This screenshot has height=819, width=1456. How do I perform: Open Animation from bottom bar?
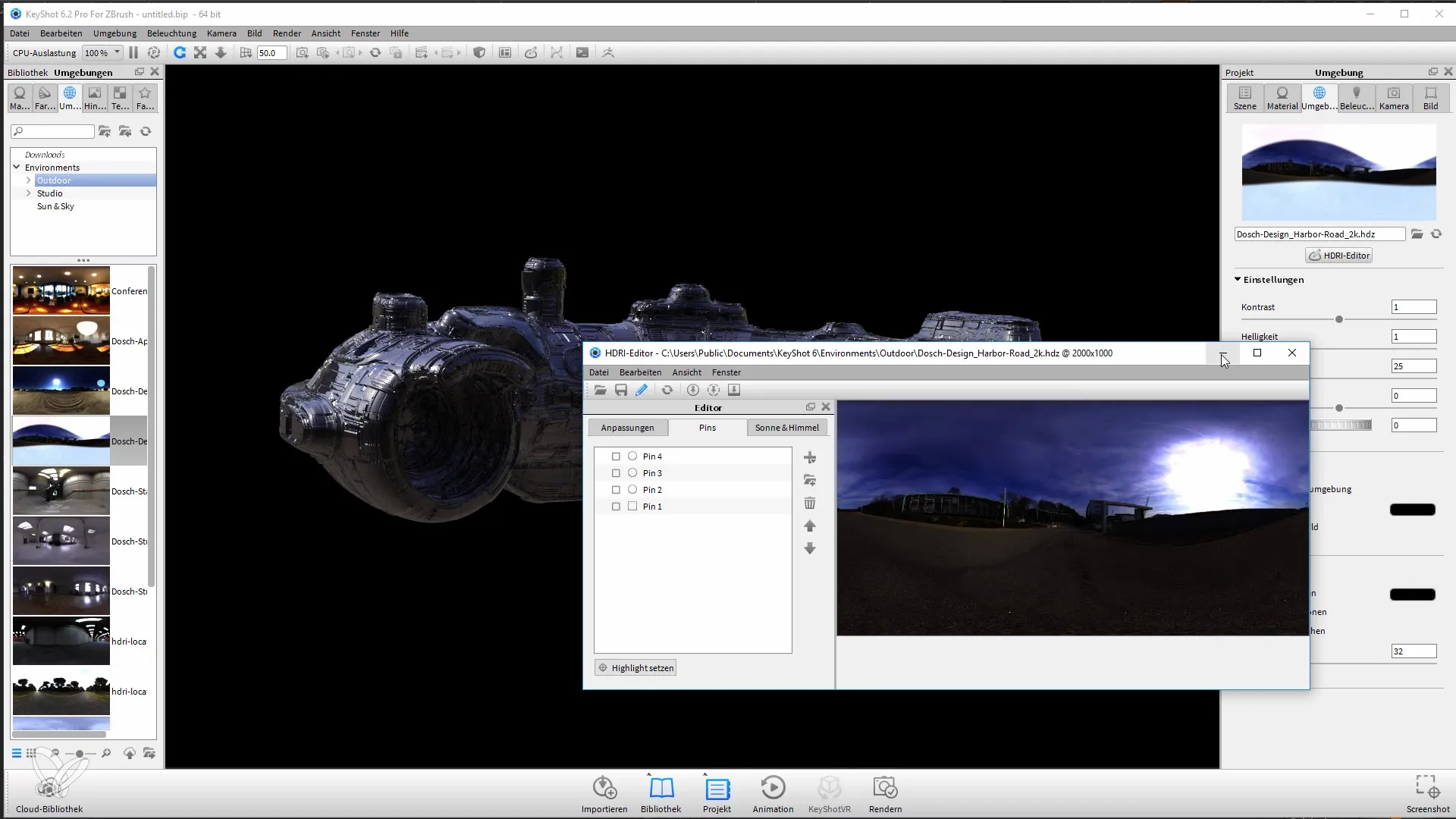[x=773, y=793]
